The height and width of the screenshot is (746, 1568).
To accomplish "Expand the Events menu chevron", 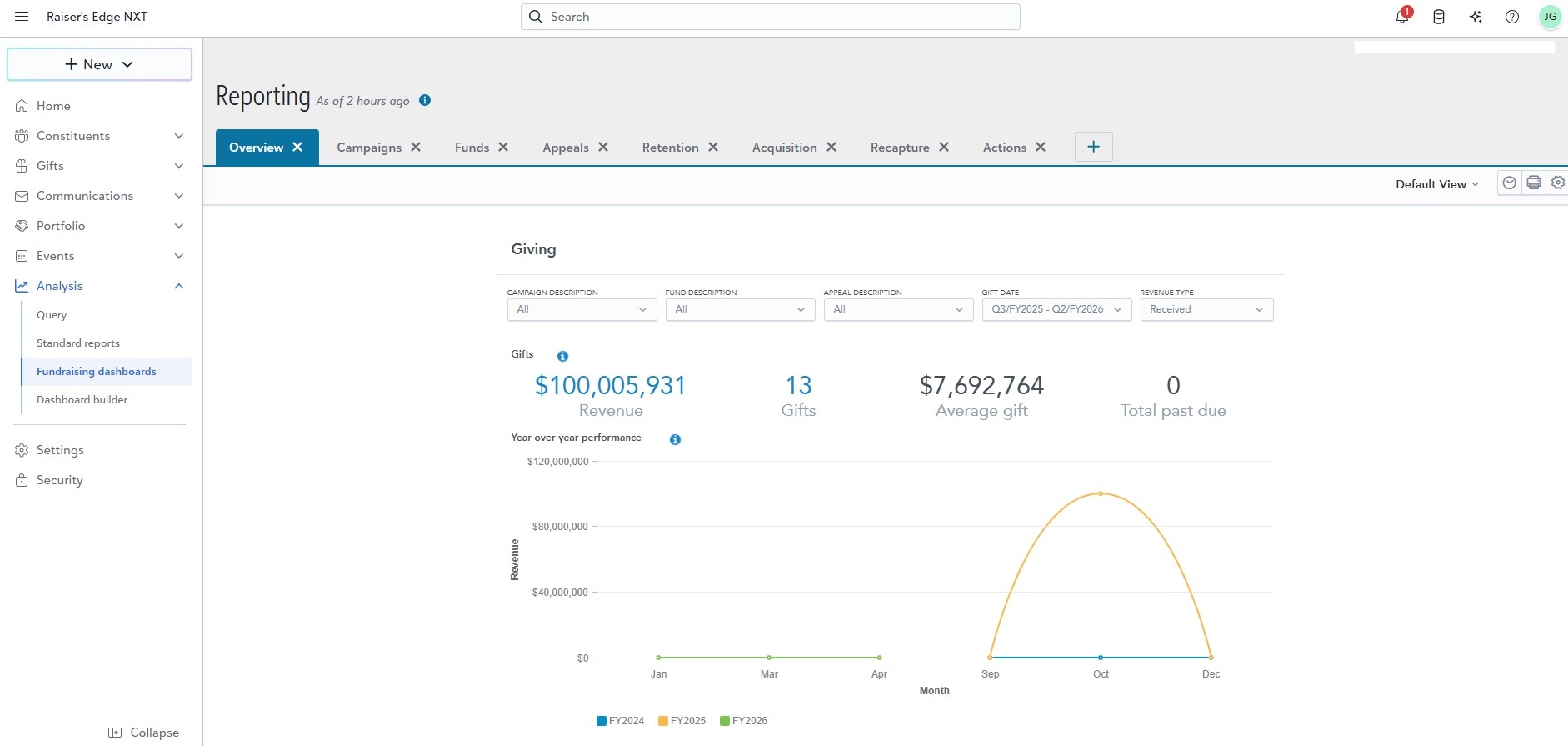I will [179, 256].
